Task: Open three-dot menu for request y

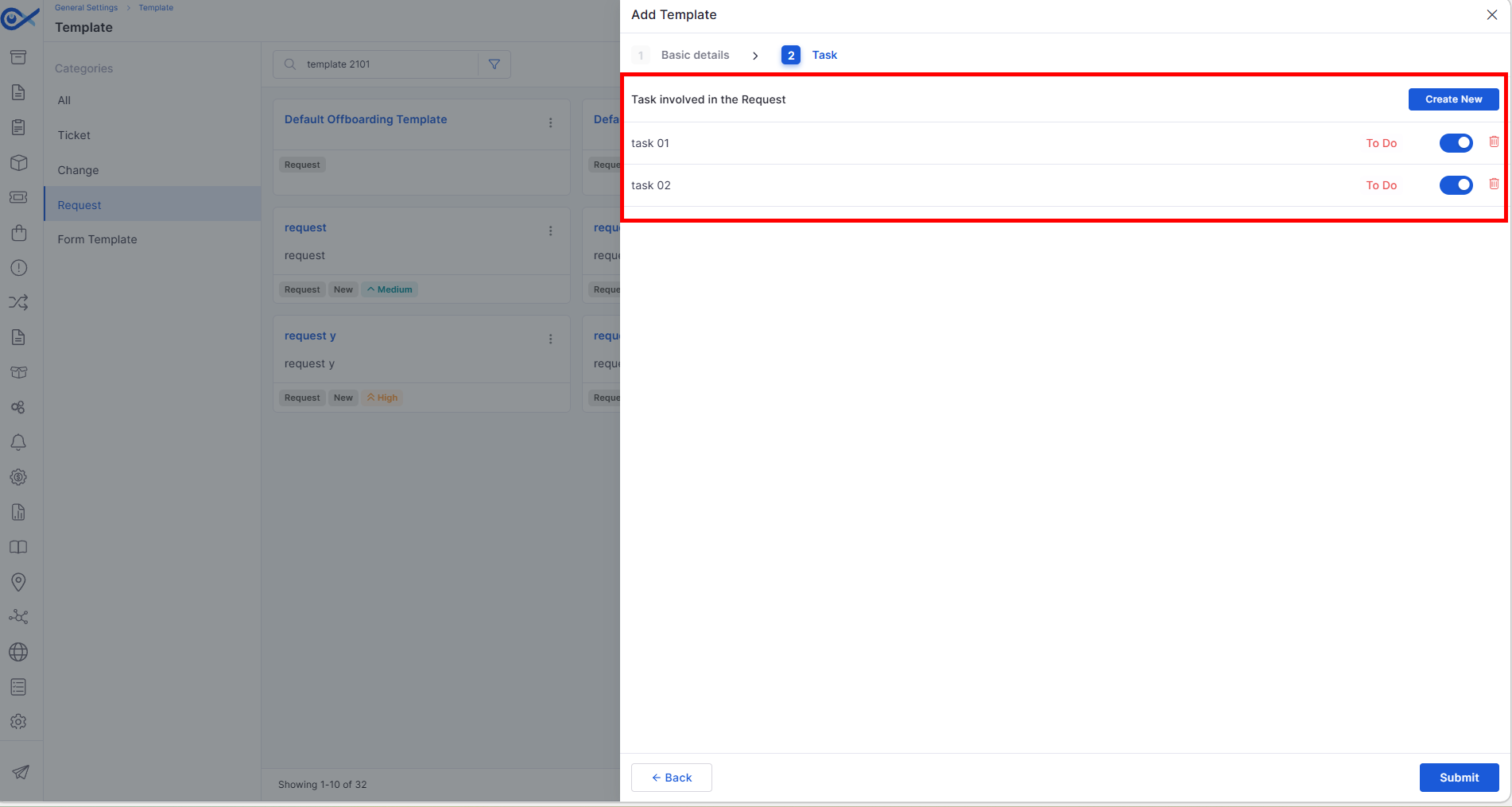Action: (x=550, y=339)
